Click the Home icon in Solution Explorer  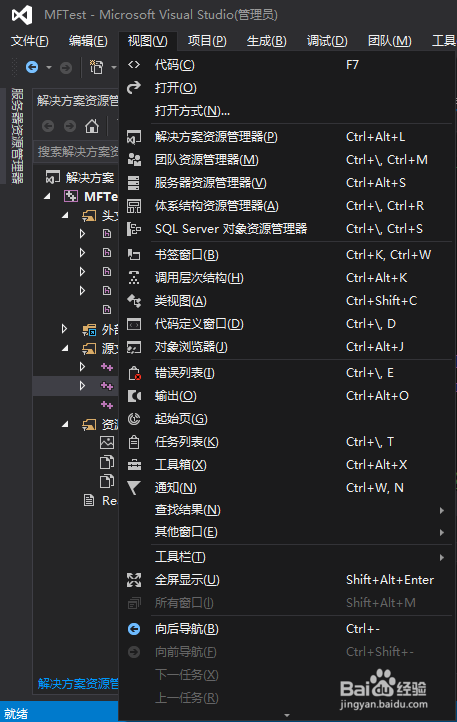[x=92, y=126]
